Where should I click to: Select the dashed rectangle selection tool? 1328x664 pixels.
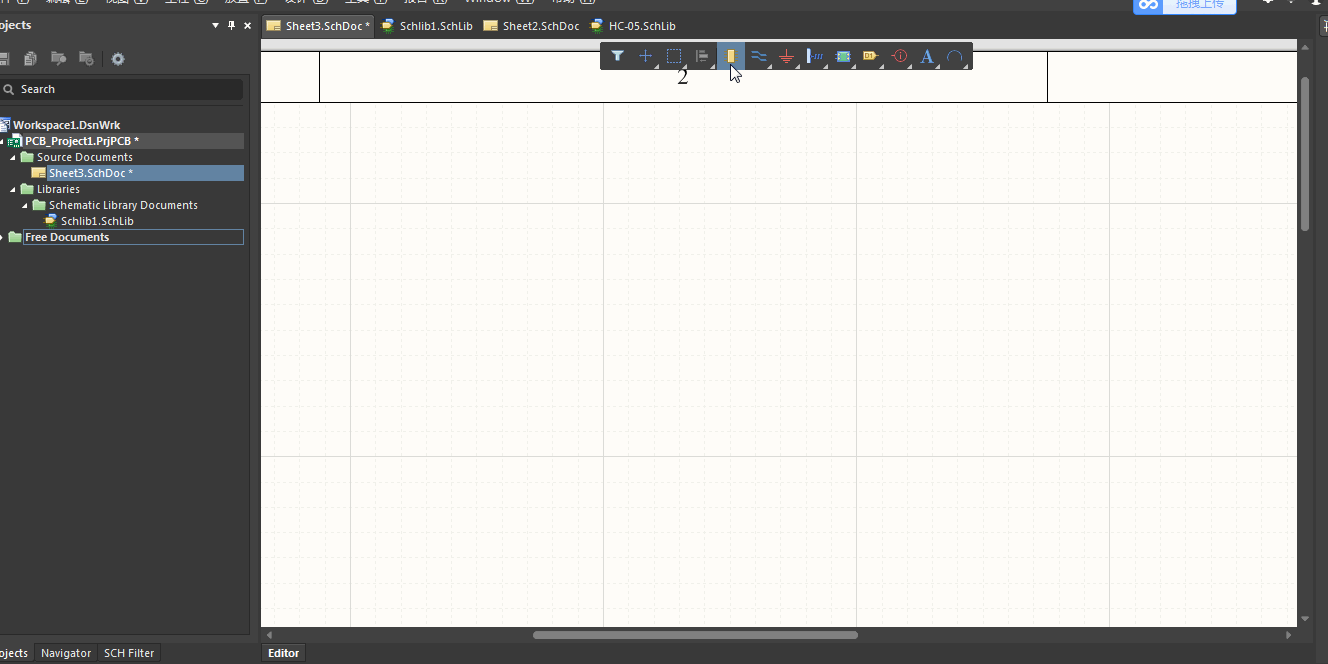674,56
